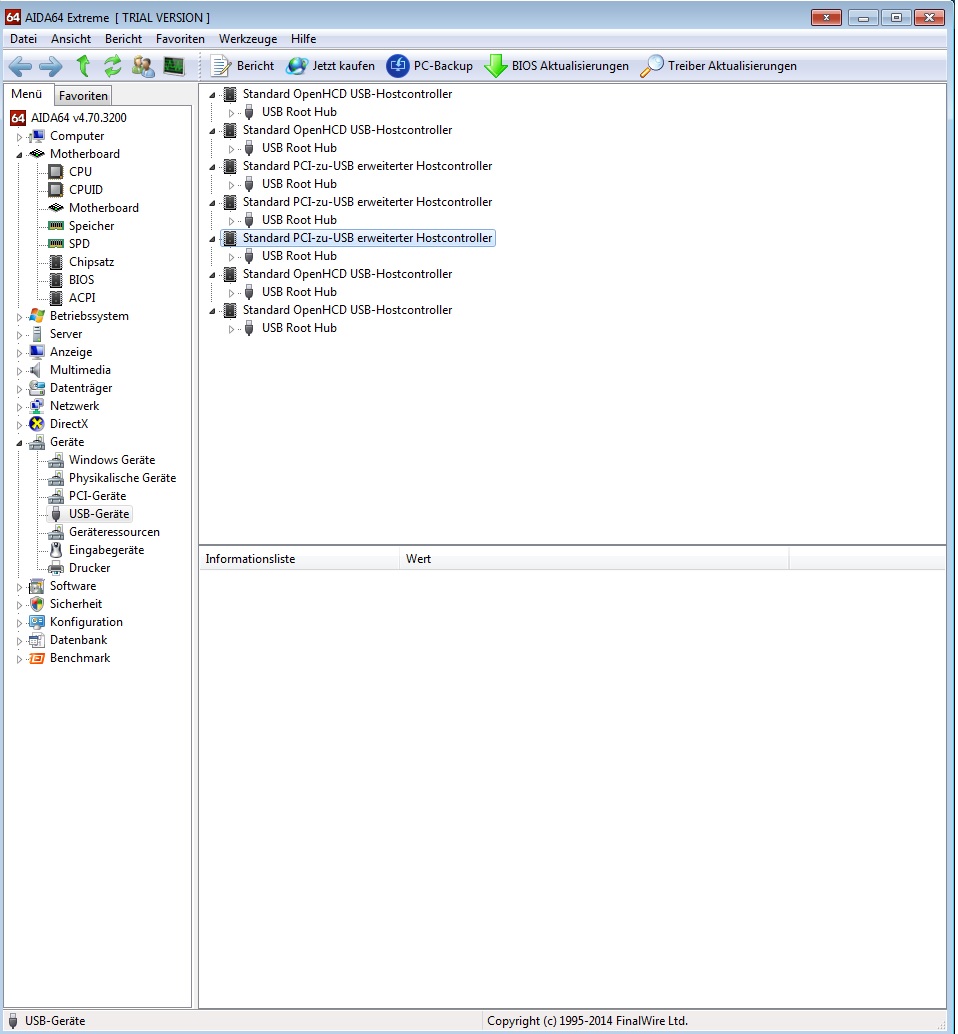Select the DirectX tree label
The image size is (958, 1034).
(x=69, y=424)
